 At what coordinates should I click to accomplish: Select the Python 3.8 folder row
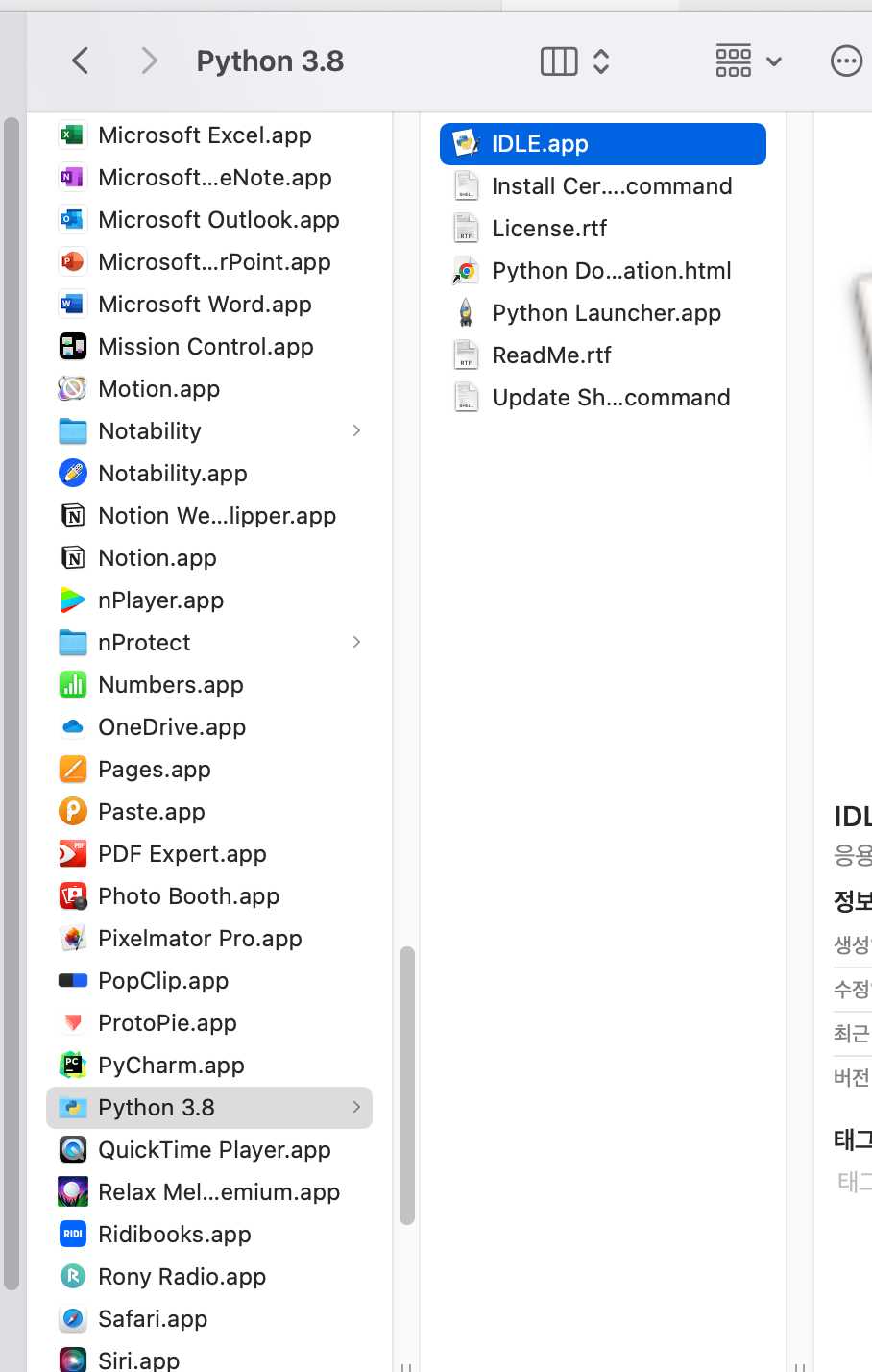(x=209, y=1108)
